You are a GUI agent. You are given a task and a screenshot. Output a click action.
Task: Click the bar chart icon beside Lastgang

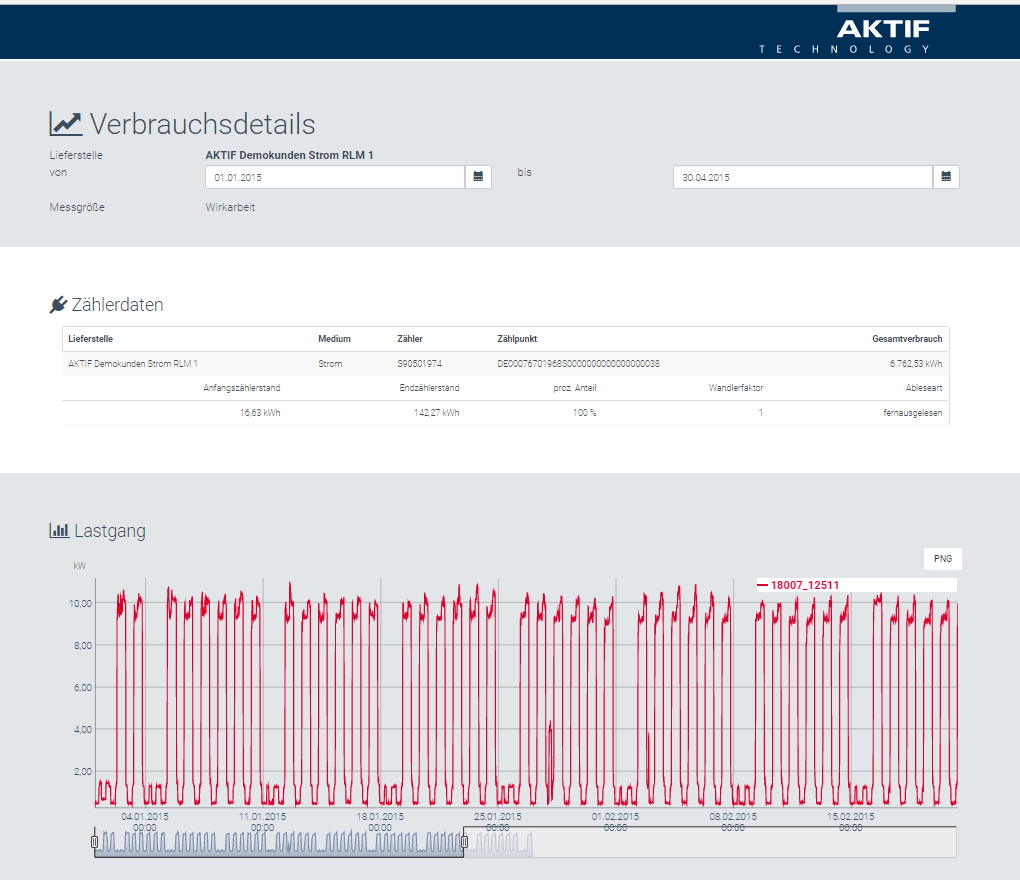pyautogui.click(x=59, y=531)
